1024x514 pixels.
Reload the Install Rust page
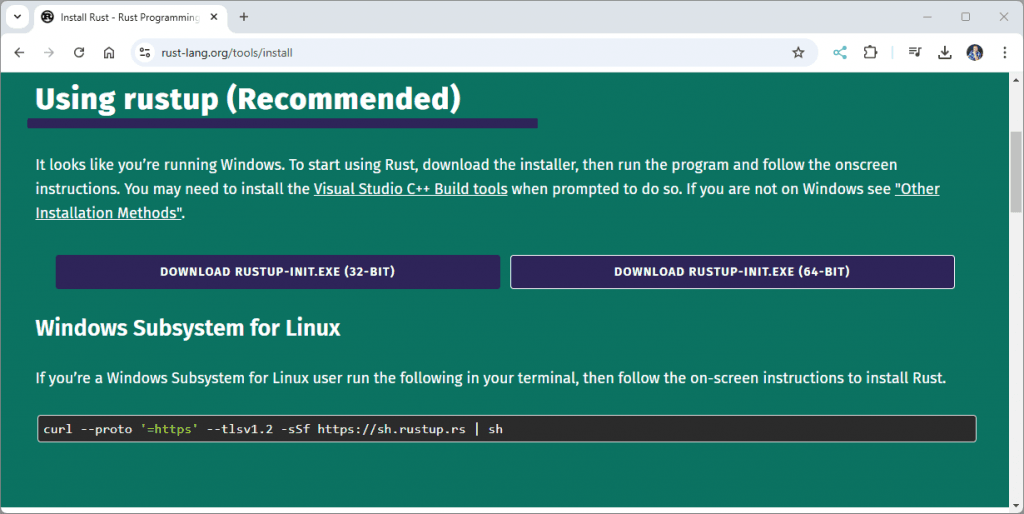click(x=79, y=53)
